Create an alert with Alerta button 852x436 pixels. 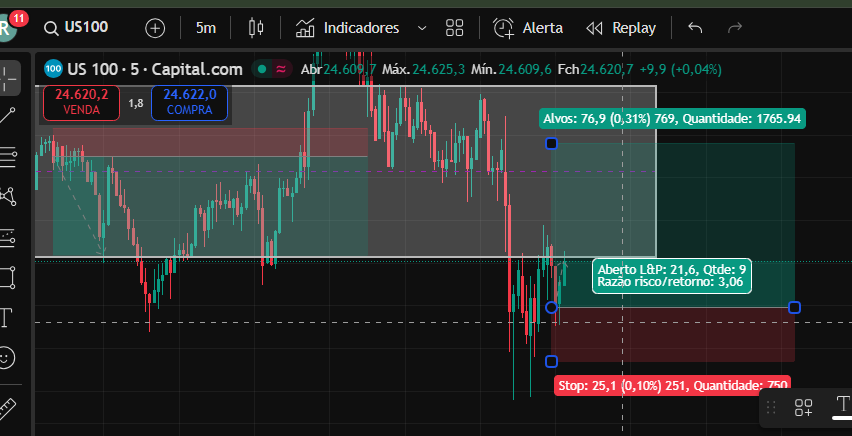(528, 28)
